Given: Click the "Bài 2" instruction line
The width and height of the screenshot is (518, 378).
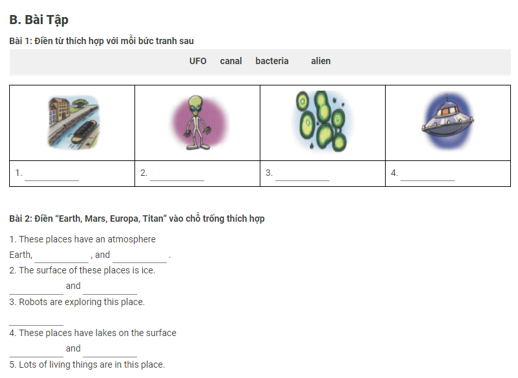Looking at the screenshot, I should point(137,219).
